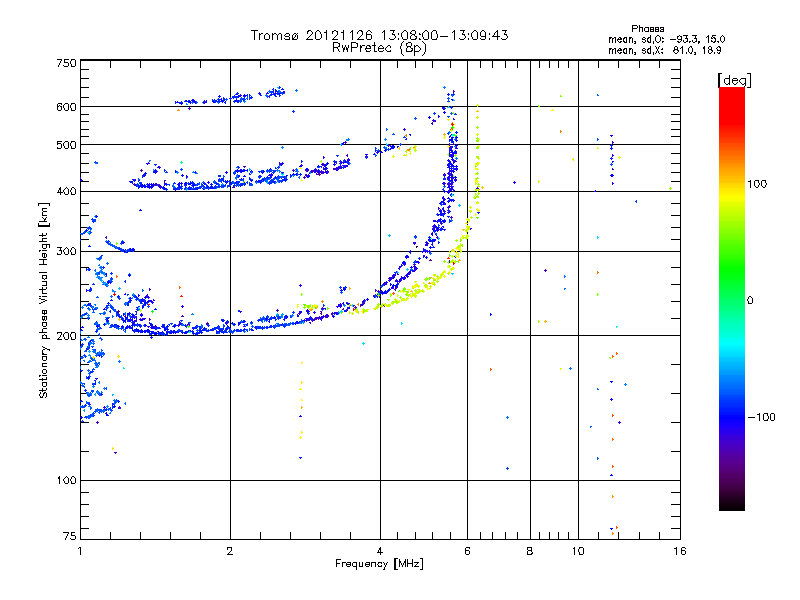Image resolution: width=800 pixels, height=600 pixels.
Task: Click the subtitle 'RwPretec (8p)'
Action: (379, 48)
